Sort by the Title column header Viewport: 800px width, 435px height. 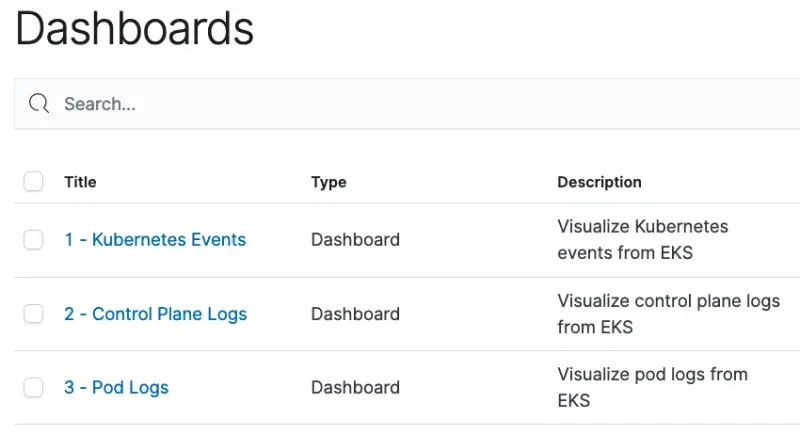point(80,182)
